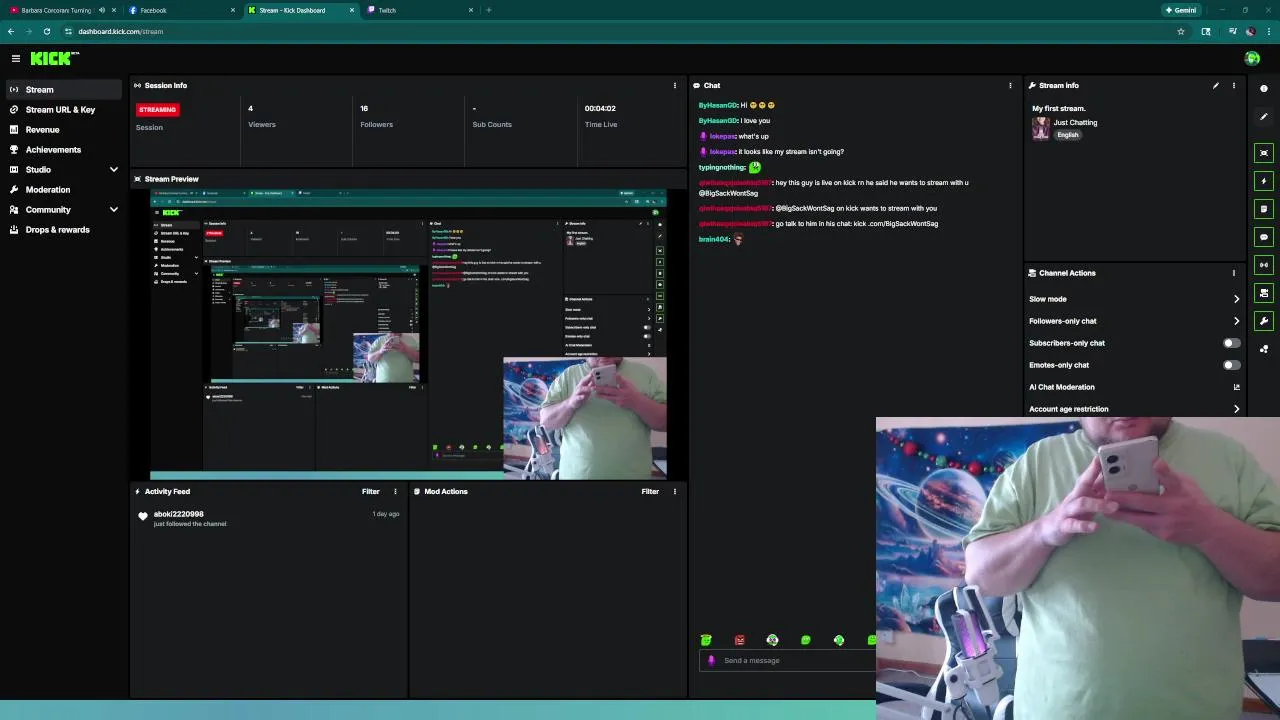Click the Gemini button in title bar

click(x=1181, y=10)
